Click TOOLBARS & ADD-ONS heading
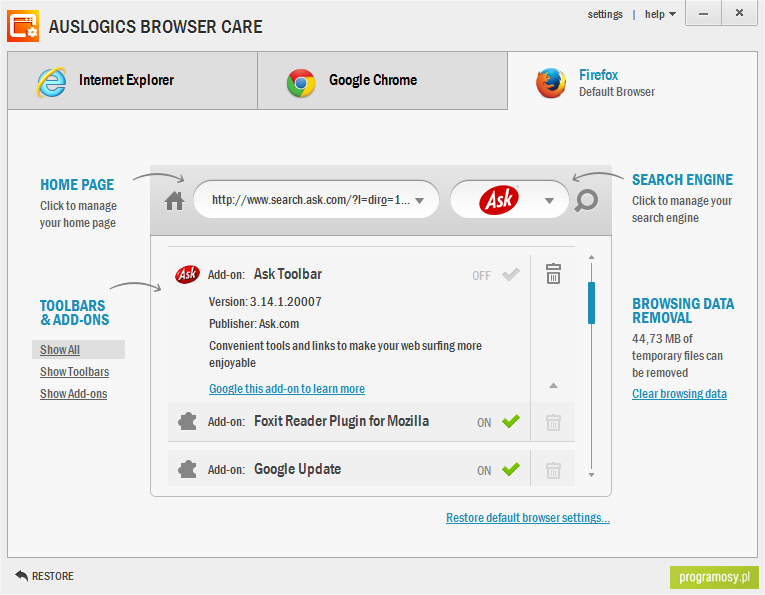Viewport: 765px width, 595px height. (x=75, y=313)
